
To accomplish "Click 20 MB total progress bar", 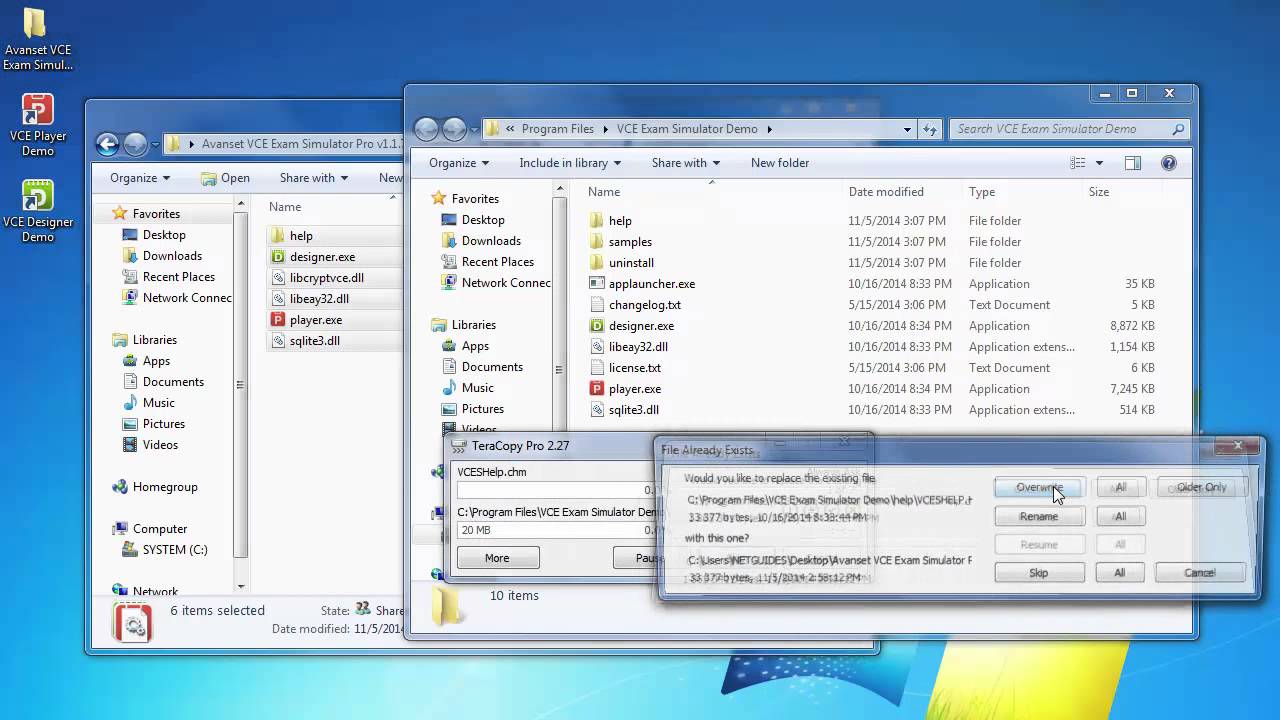I will (x=556, y=531).
